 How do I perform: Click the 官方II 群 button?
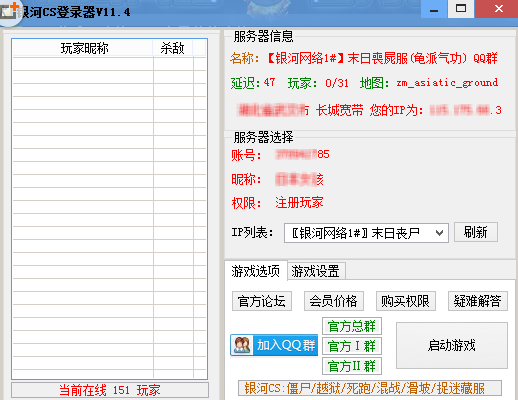click(x=352, y=366)
